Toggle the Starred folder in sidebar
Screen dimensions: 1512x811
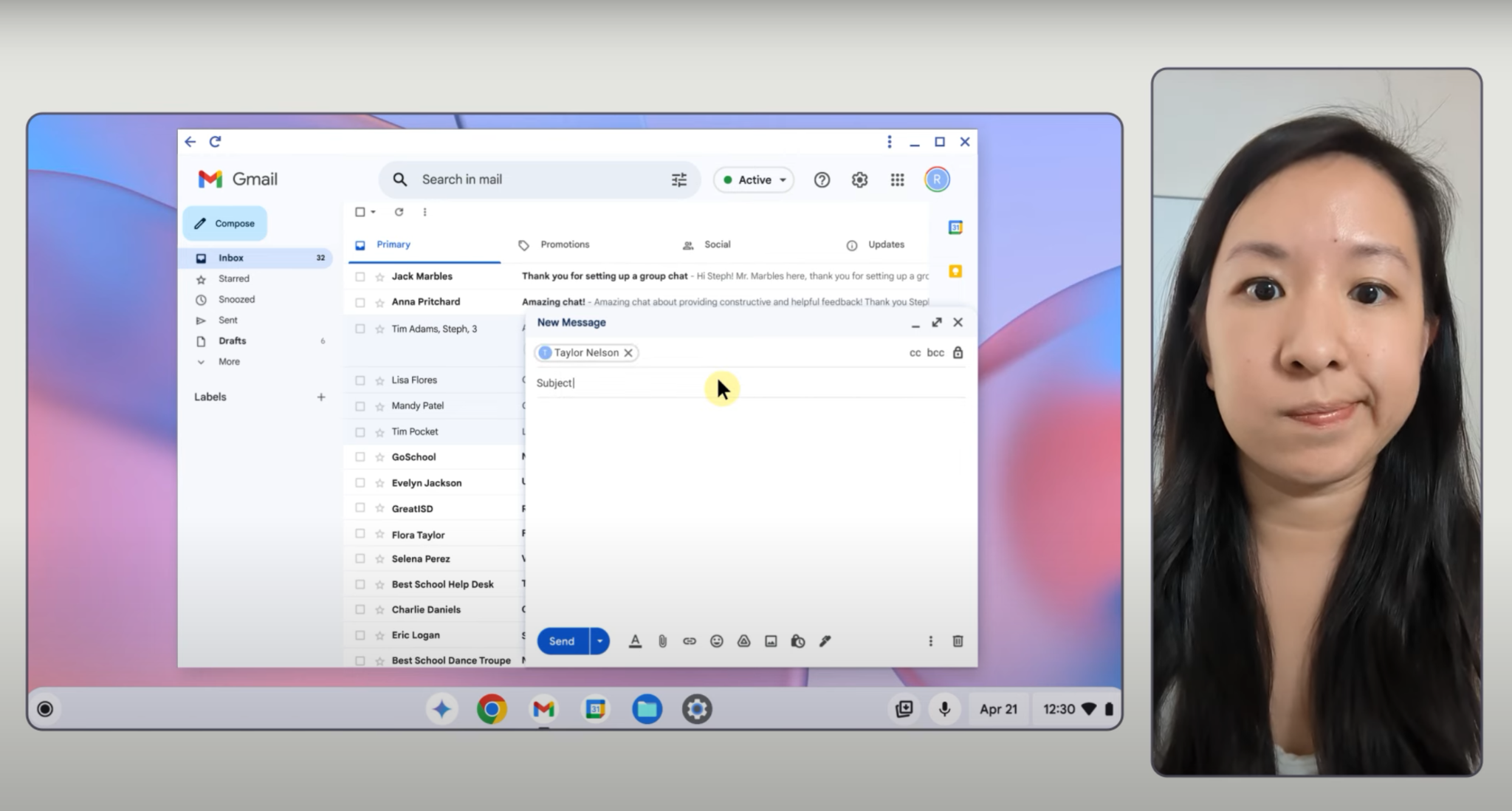[x=234, y=279]
